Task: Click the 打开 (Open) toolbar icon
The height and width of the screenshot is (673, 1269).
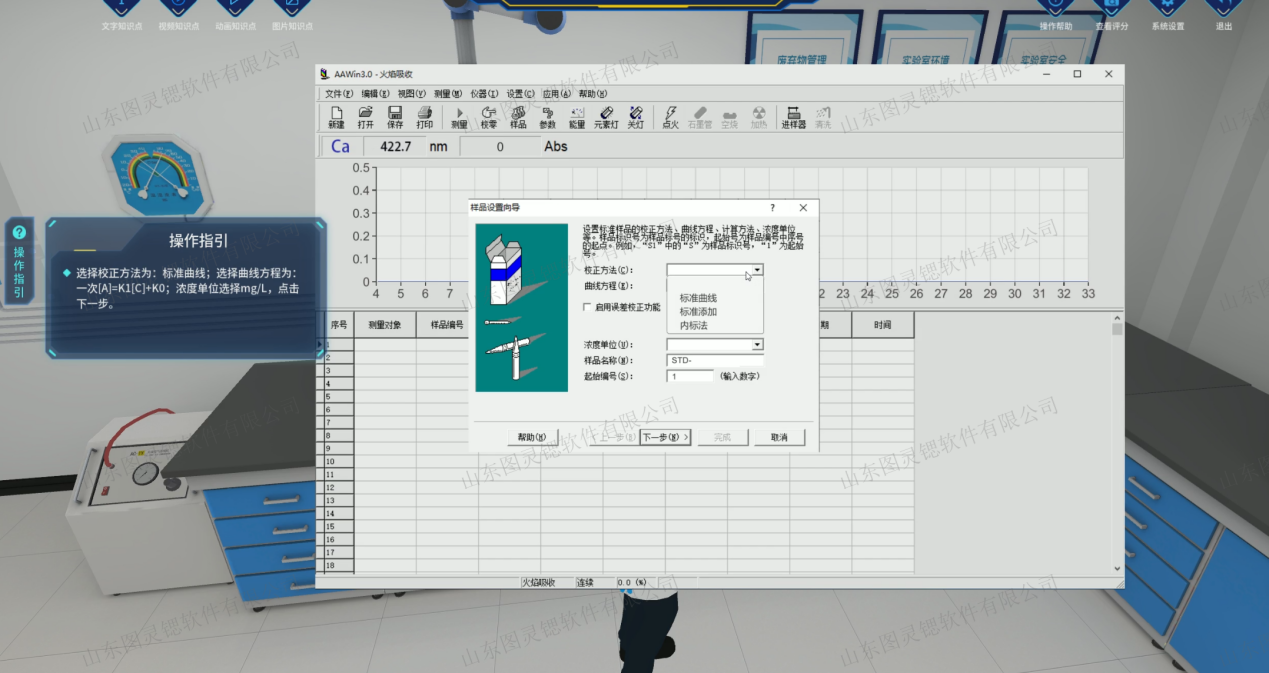Action: [365, 117]
